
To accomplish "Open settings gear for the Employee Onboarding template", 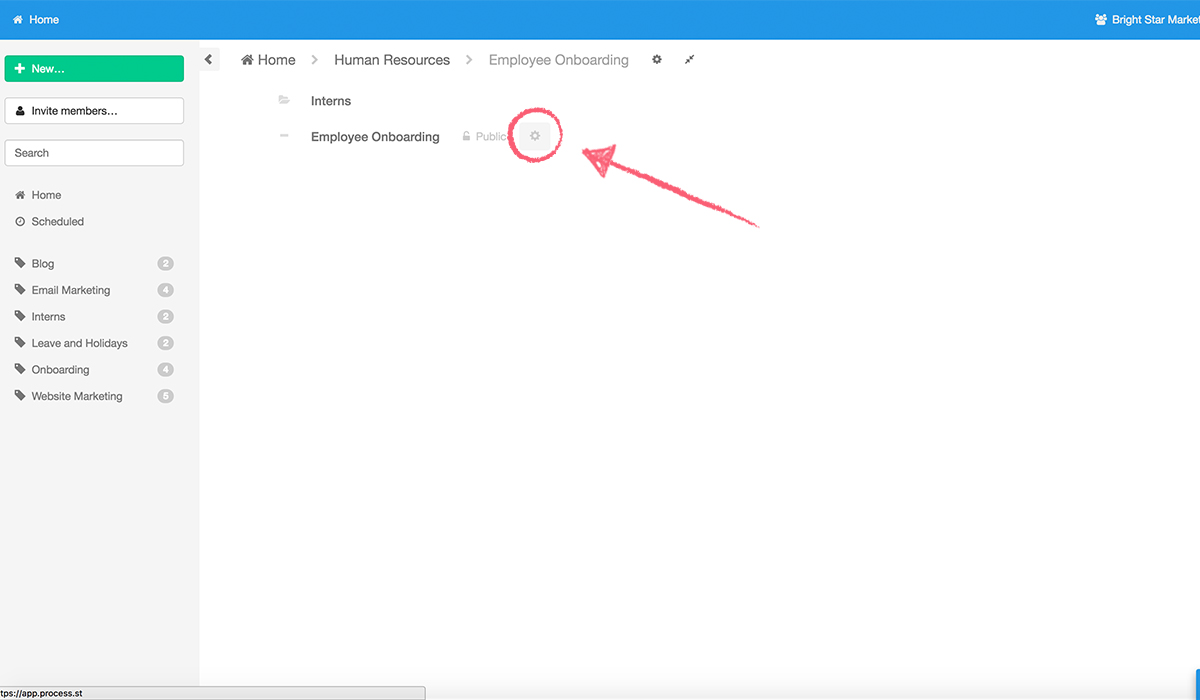I will pyautogui.click(x=535, y=136).
